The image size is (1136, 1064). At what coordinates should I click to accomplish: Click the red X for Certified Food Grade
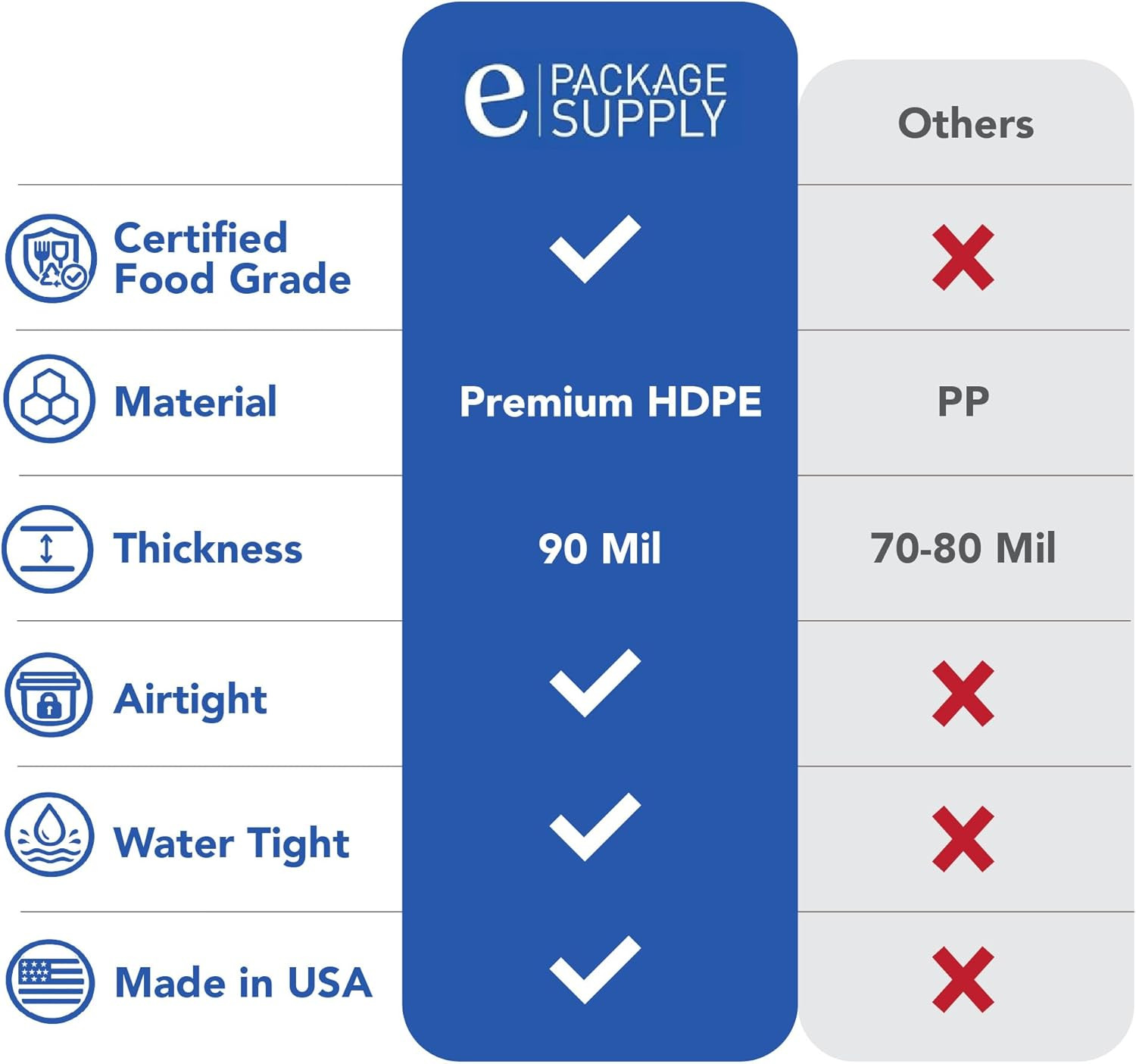click(x=963, y=257)
